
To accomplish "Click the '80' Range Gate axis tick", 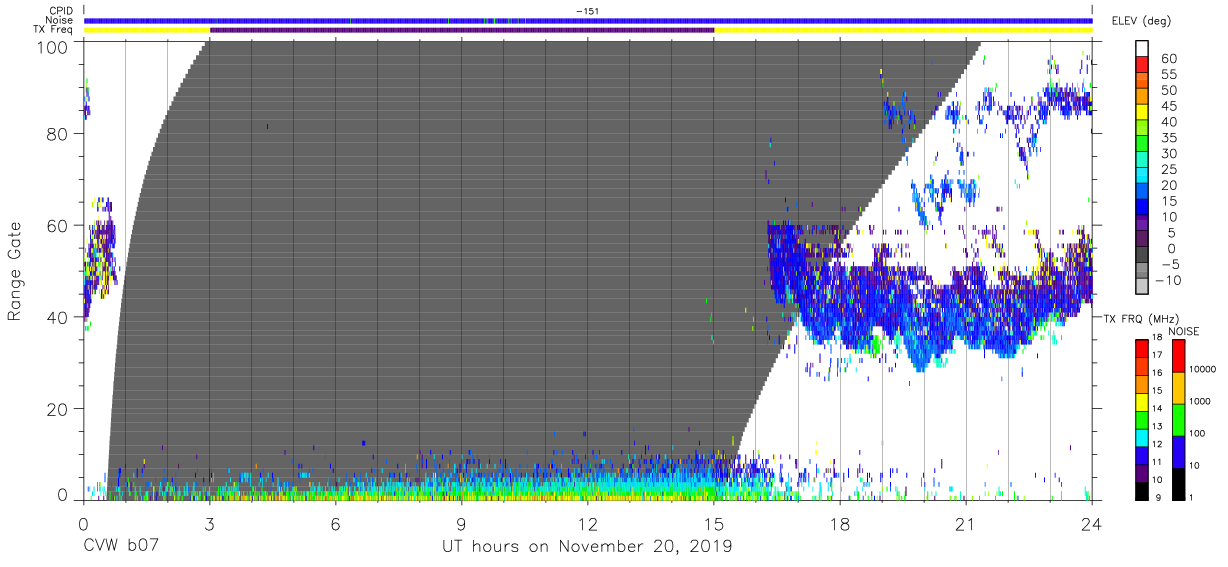I will pyautogui.click(x=59, y=134).
